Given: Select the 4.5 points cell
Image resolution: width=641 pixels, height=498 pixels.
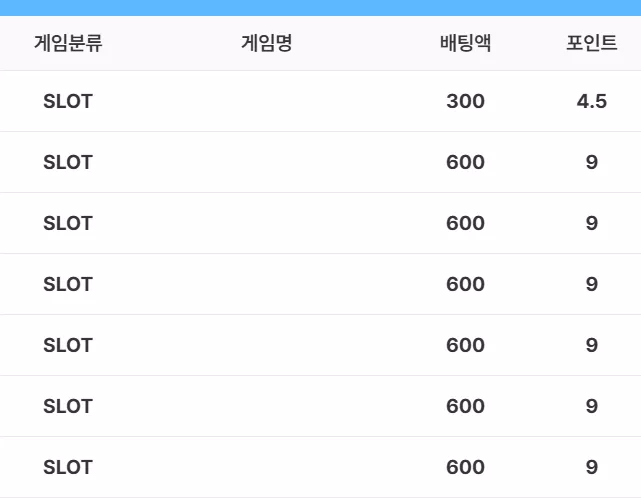Looking at the screenshot, I should coord(592,101).
